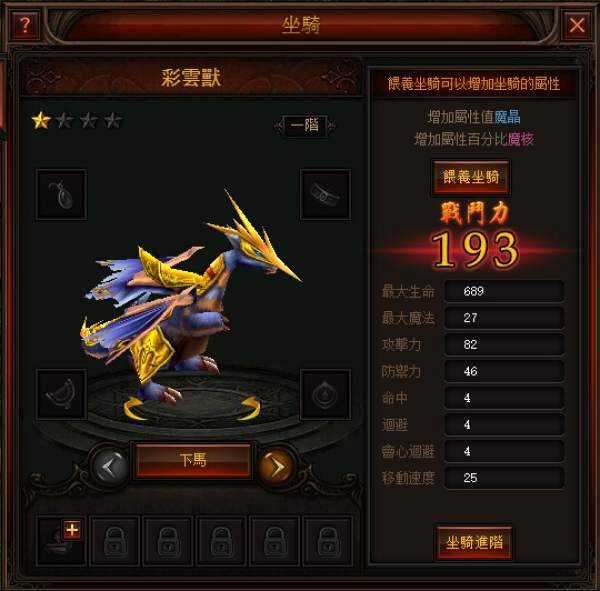Click the 坐騎進階 mount advance button
The image size is (600, 591).
pos(474,542)
